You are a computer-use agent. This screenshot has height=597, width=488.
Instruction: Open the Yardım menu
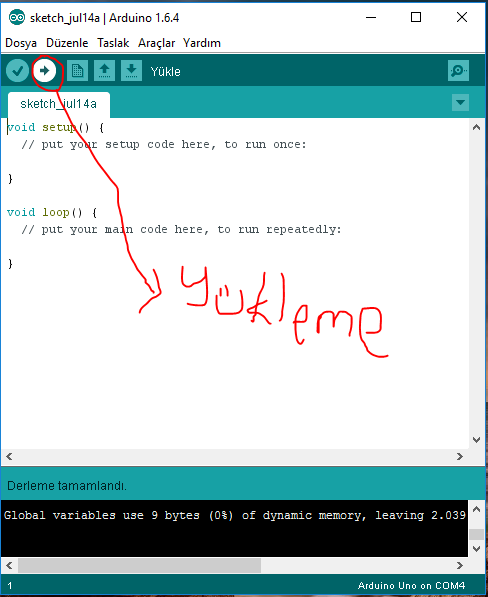[202, 43]
